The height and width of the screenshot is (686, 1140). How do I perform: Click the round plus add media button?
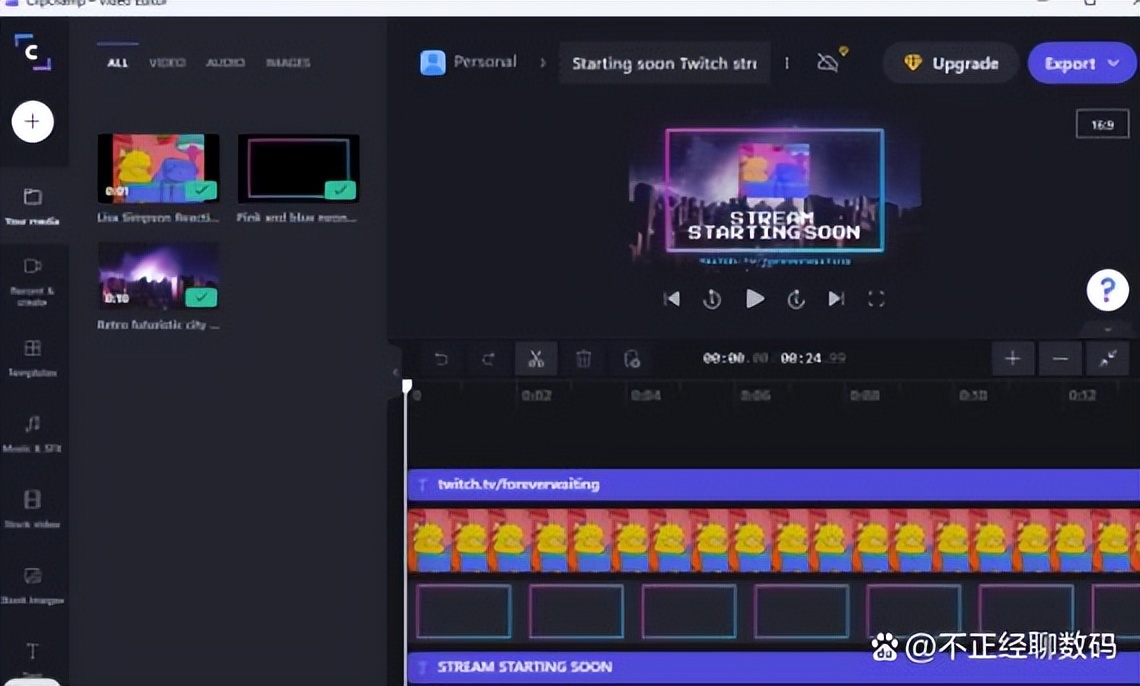coord(33,121)
